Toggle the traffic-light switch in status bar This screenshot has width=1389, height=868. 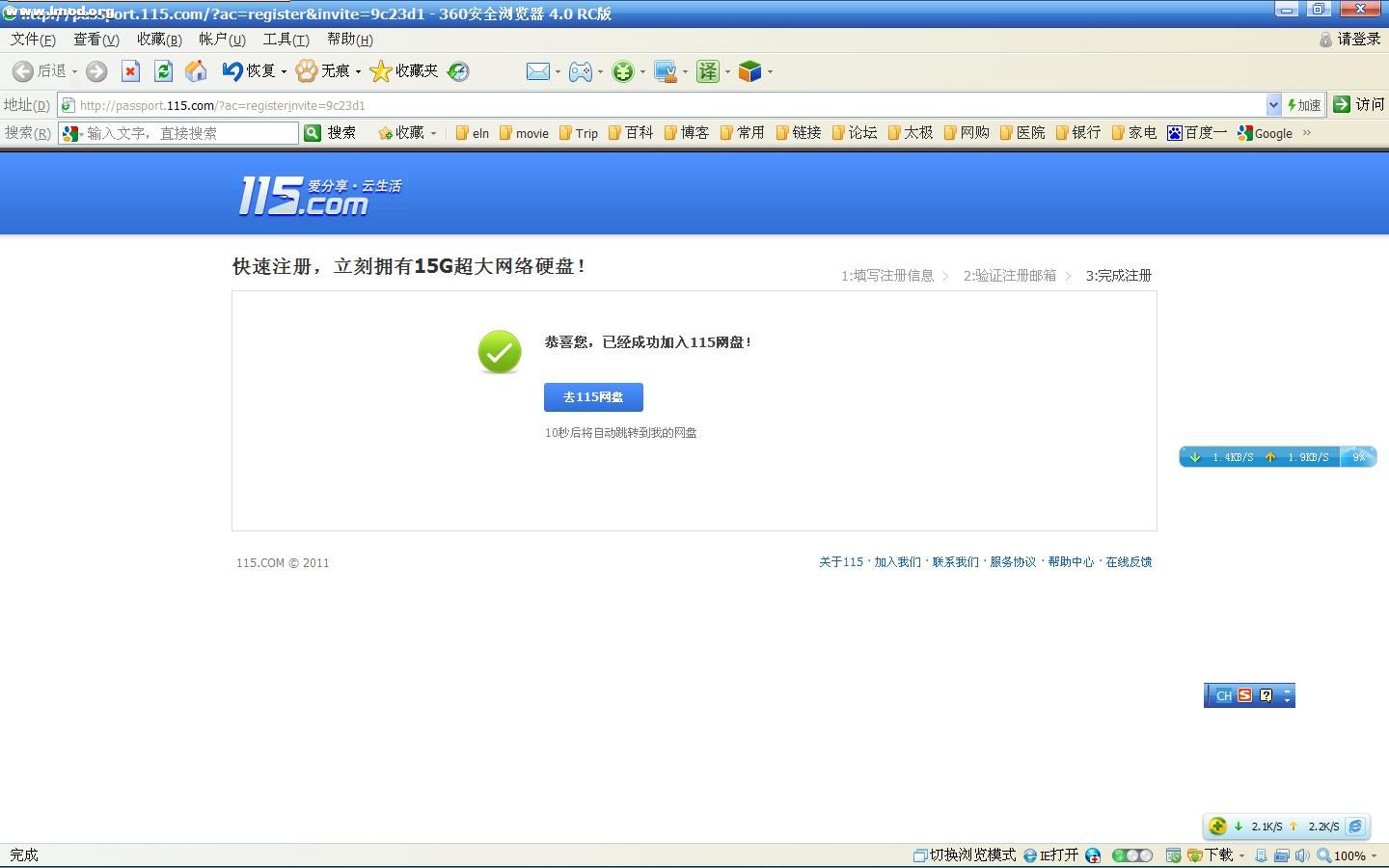[x=1131, y=855]
